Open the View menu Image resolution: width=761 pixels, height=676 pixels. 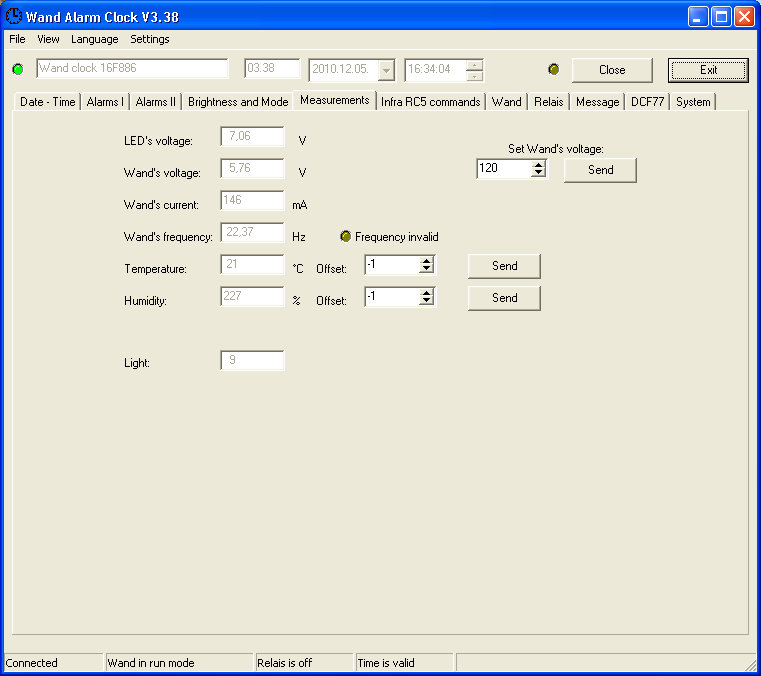point(48,39)
